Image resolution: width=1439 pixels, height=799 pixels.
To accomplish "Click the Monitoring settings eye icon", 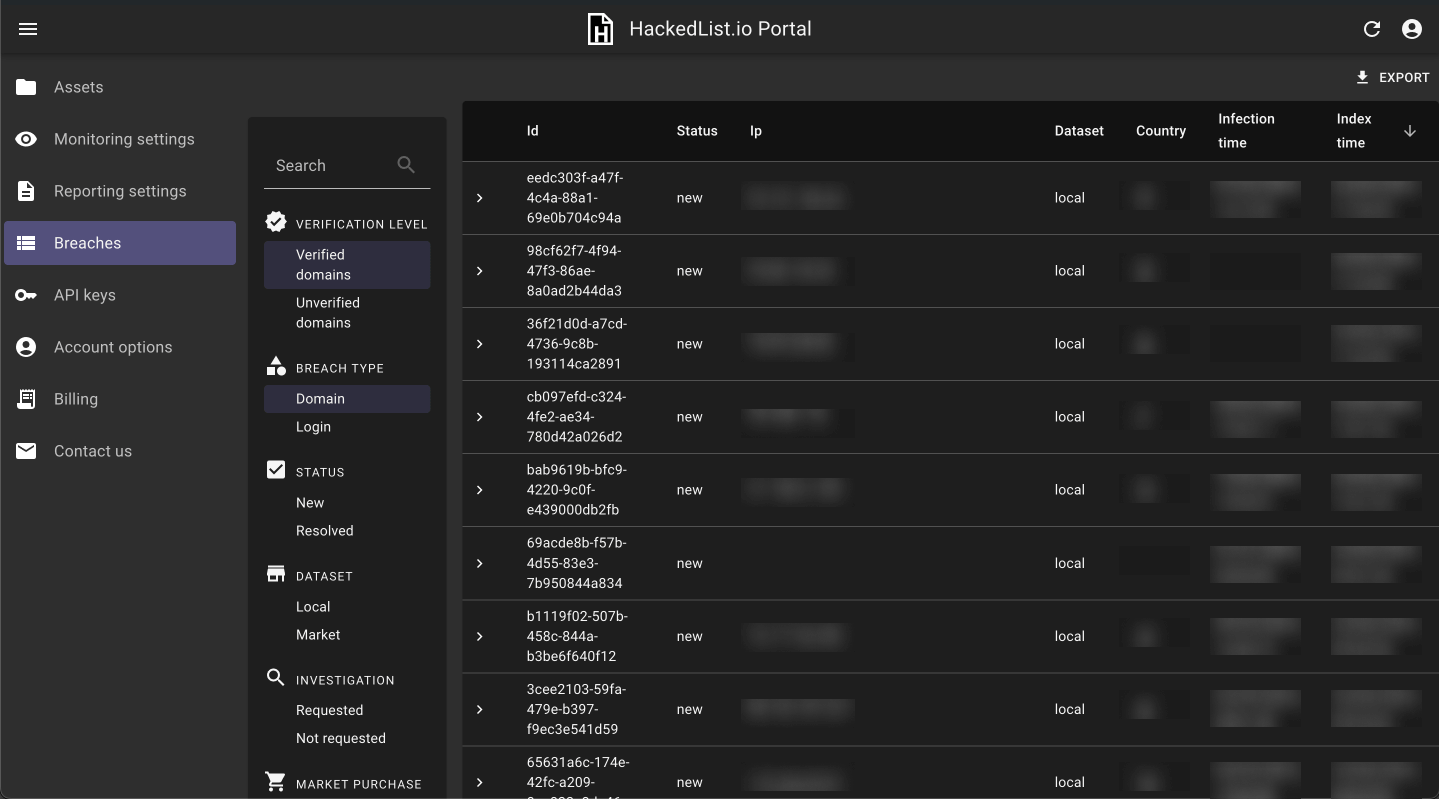I will tap(26, 139).
